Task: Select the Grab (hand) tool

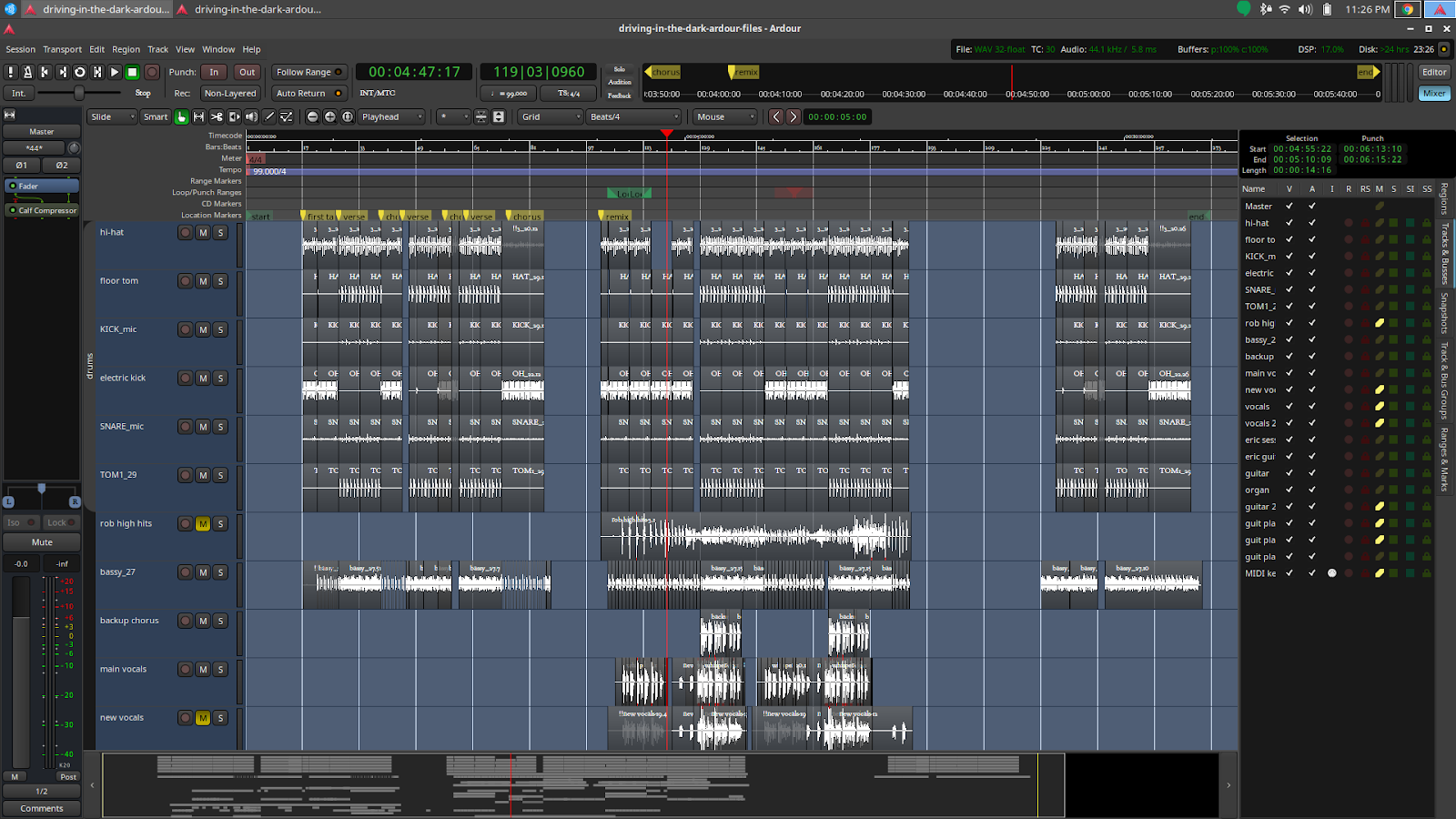Action: [x=182, y=116]
